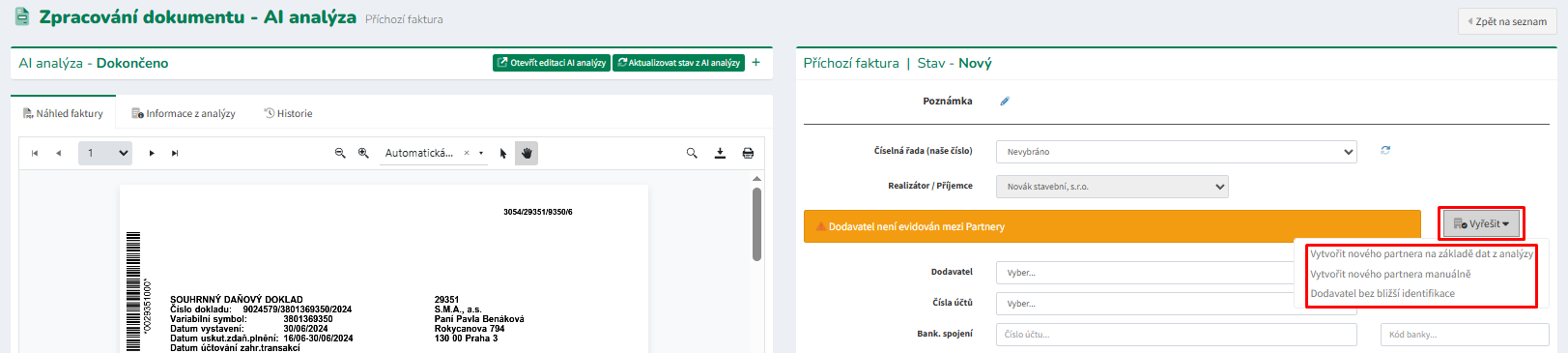The height and width of the screenshot is (353, 1568).
Task: Switch to Informace z analýzy tab
Action: 184,113
